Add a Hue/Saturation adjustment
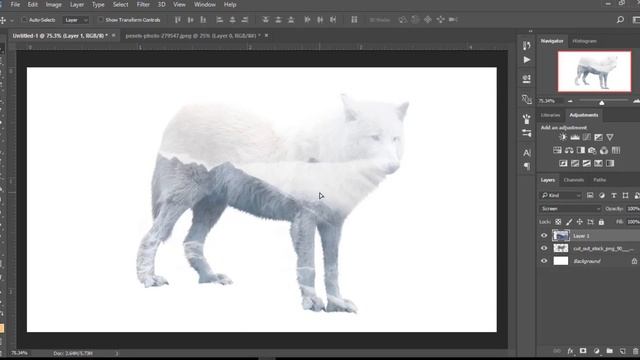The width and height of the screenshot is (640, 360). (557, 150)
